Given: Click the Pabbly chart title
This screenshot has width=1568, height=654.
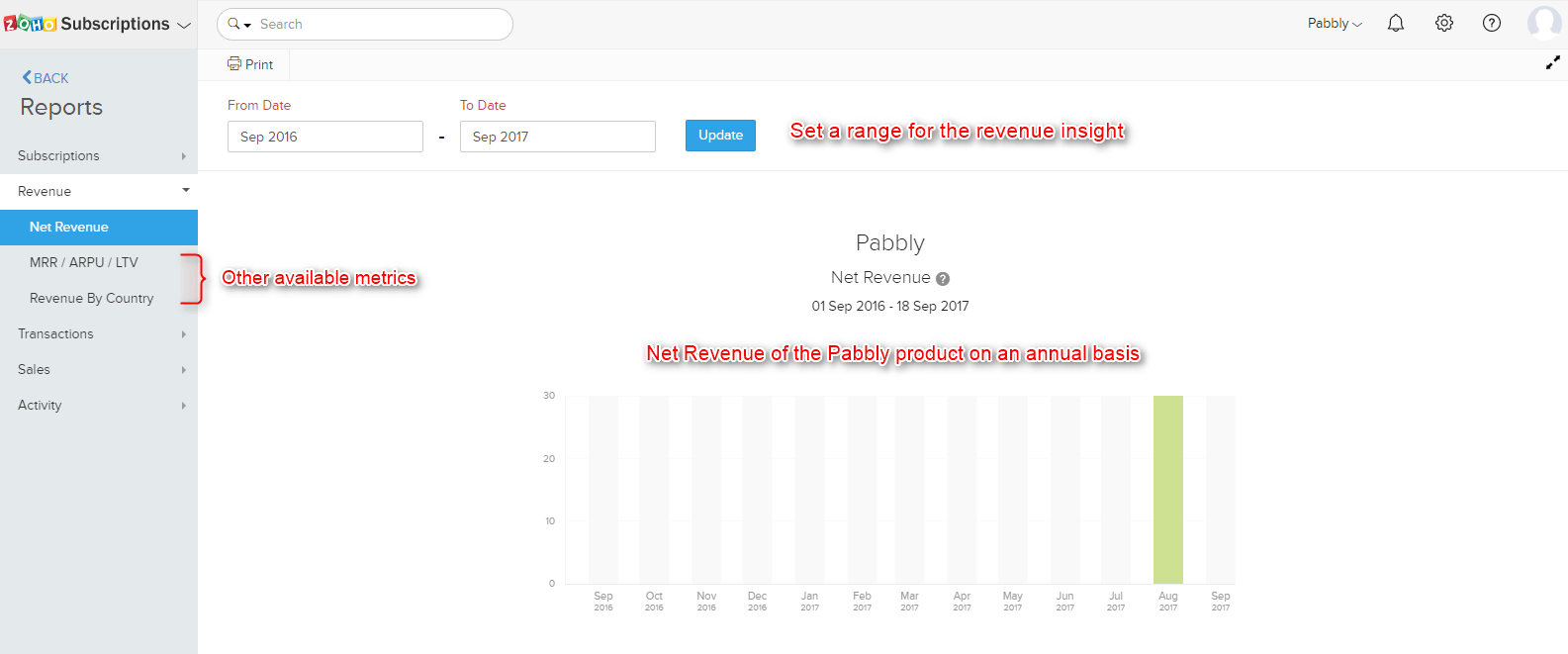Looking at the screenshot, I should point(890,242).
